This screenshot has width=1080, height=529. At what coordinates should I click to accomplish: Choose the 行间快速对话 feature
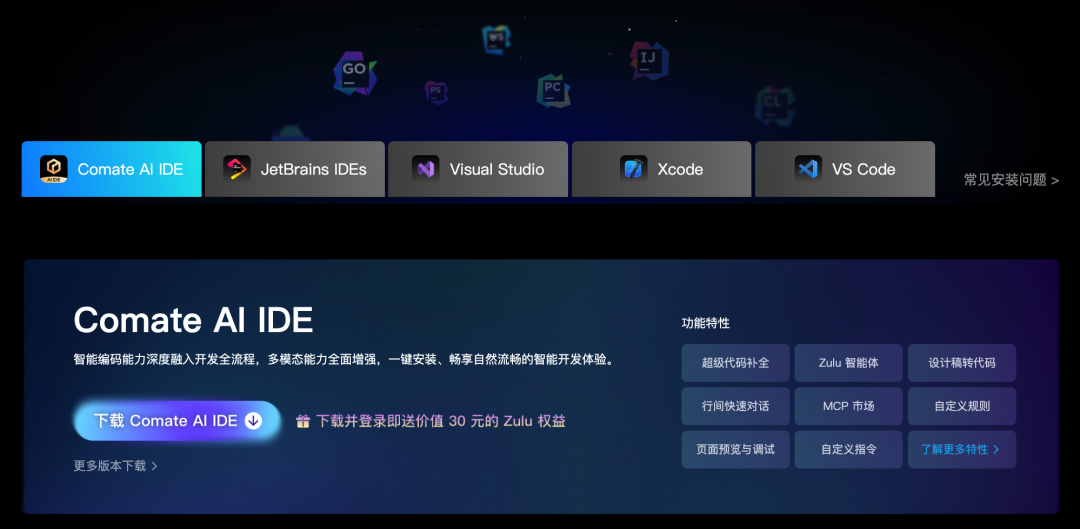click(736, 406)
